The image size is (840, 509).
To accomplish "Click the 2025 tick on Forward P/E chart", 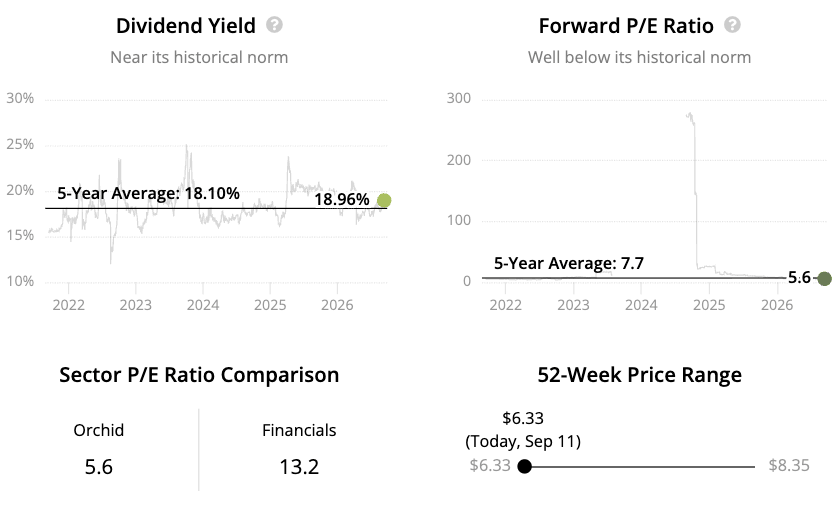I will click(709, 305).
